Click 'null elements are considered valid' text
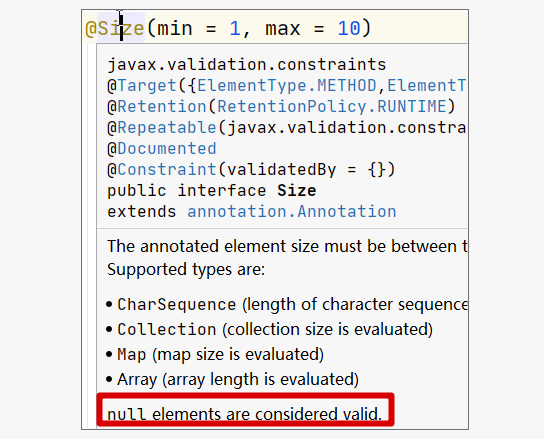Viewport: 544px width, 439px height. pyautogui.click(x=245, y=414)
